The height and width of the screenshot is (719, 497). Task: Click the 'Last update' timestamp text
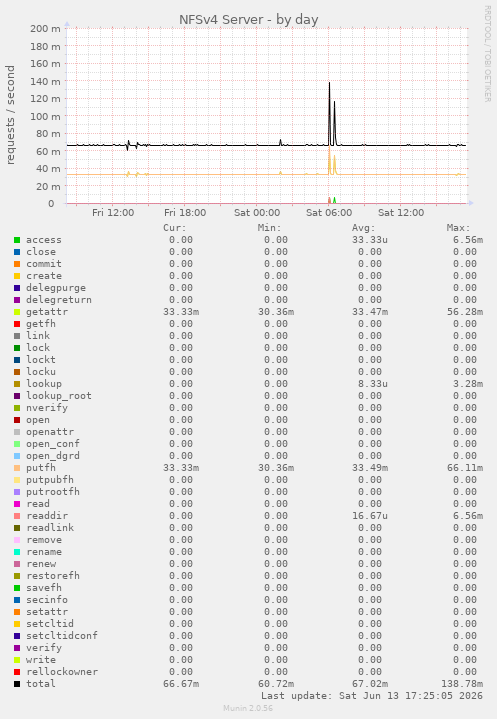(372, 696)
